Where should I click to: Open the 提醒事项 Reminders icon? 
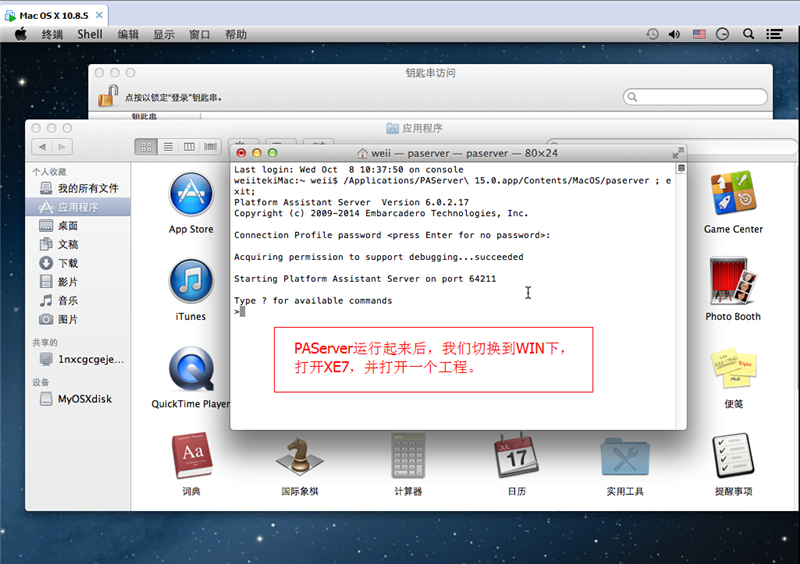[733, 455]
